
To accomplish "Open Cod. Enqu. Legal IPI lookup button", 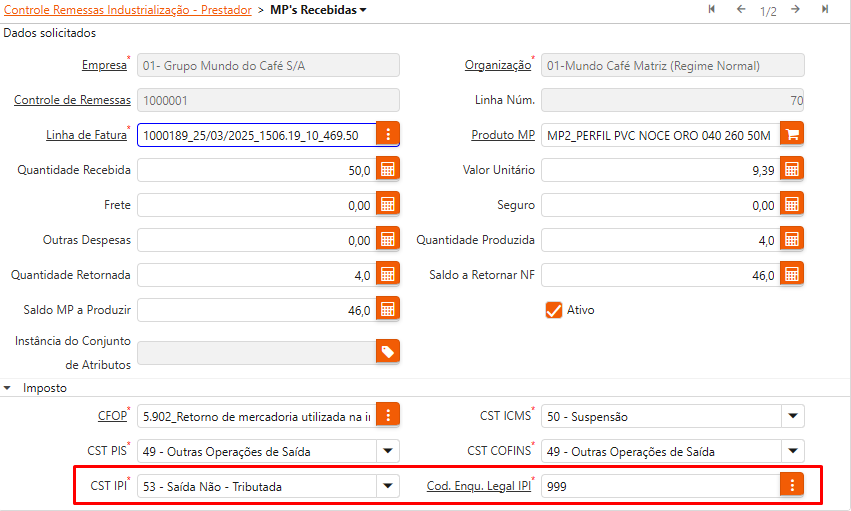I will click(x=792, y=485).
